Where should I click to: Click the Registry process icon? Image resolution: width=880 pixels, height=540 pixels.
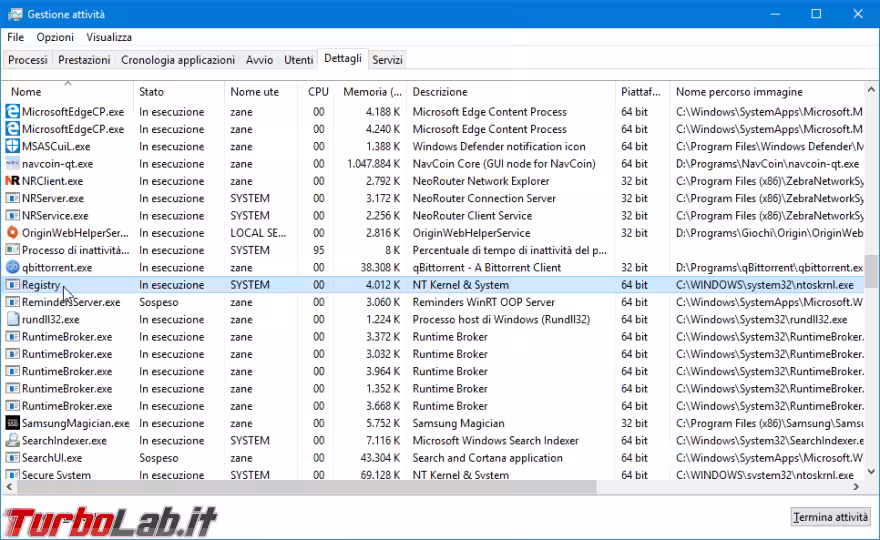point(12,285)
